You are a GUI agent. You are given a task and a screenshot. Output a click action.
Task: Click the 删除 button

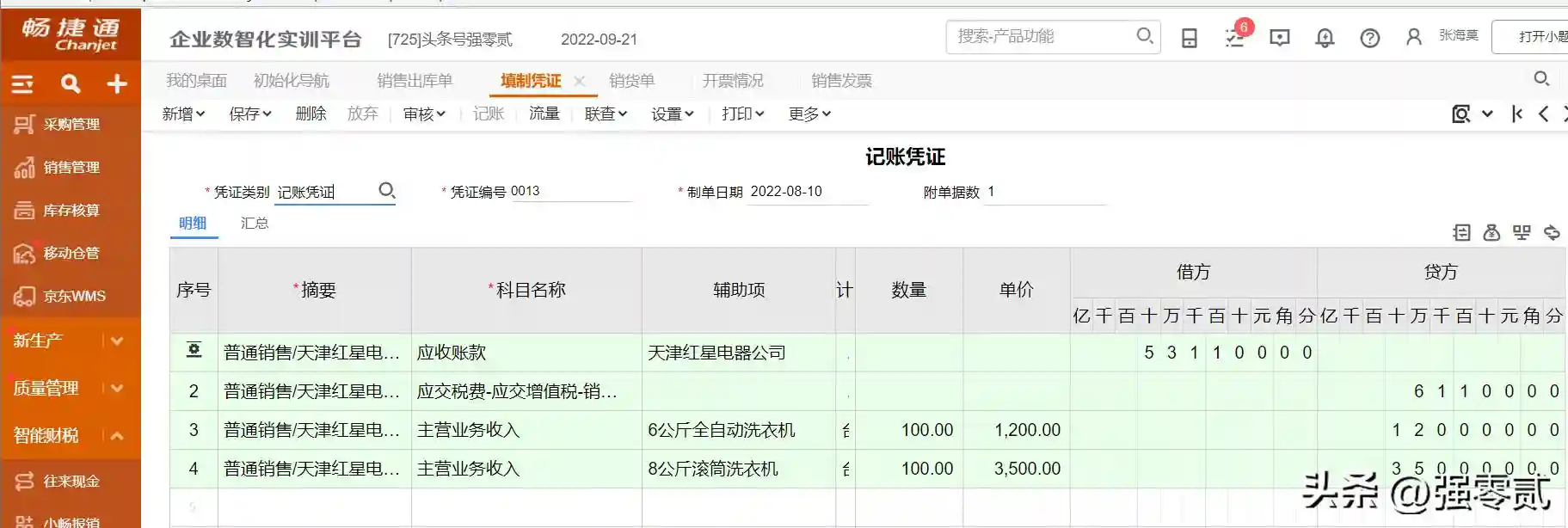coord(311,114)
